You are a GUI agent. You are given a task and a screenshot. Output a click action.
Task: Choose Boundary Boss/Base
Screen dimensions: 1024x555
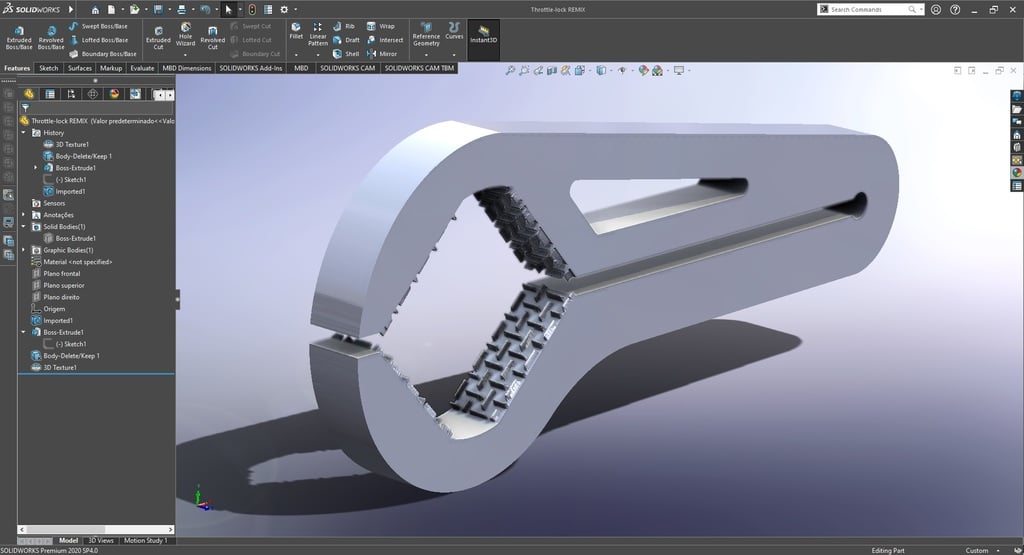coord(103,54)
